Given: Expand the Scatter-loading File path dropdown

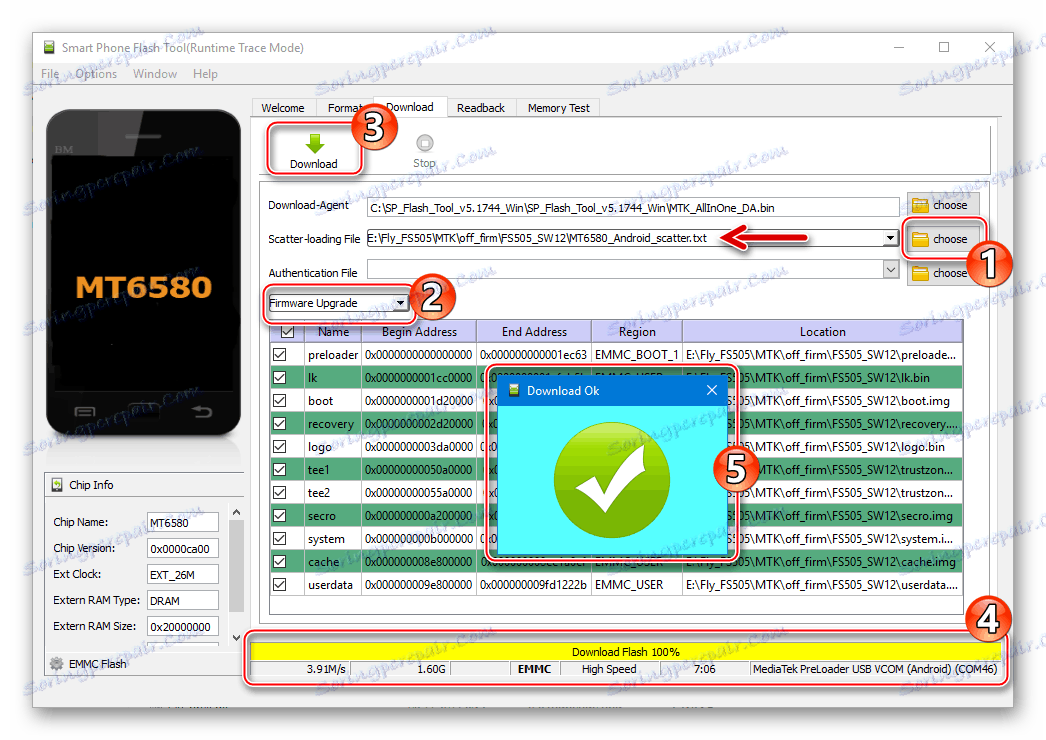Looking at the screenshot, I should [x=891, y=238].
